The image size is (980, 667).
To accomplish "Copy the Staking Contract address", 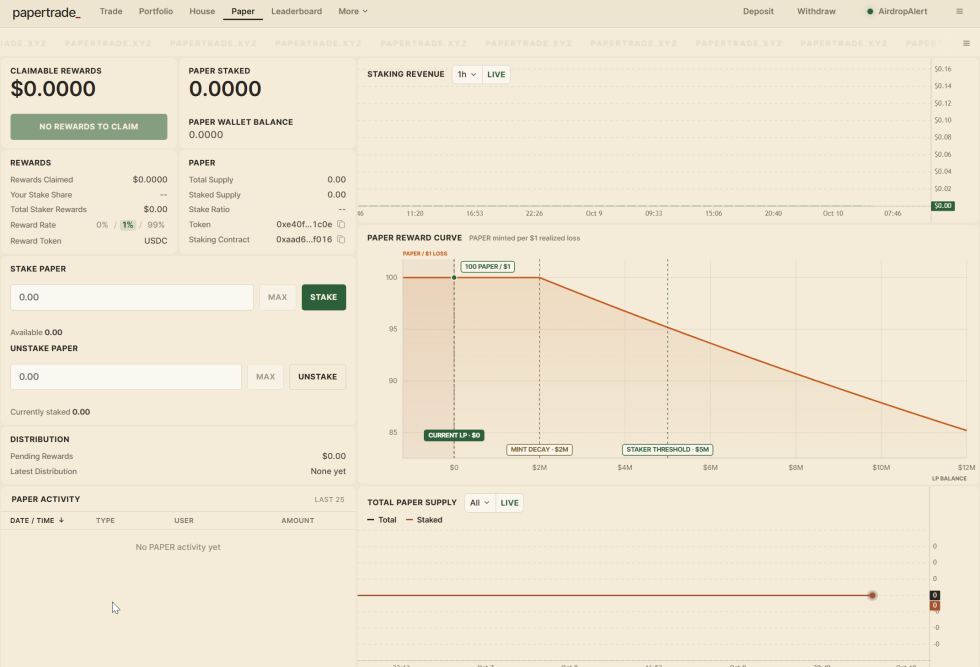I will pyautogui.click(x=341, y=239).
